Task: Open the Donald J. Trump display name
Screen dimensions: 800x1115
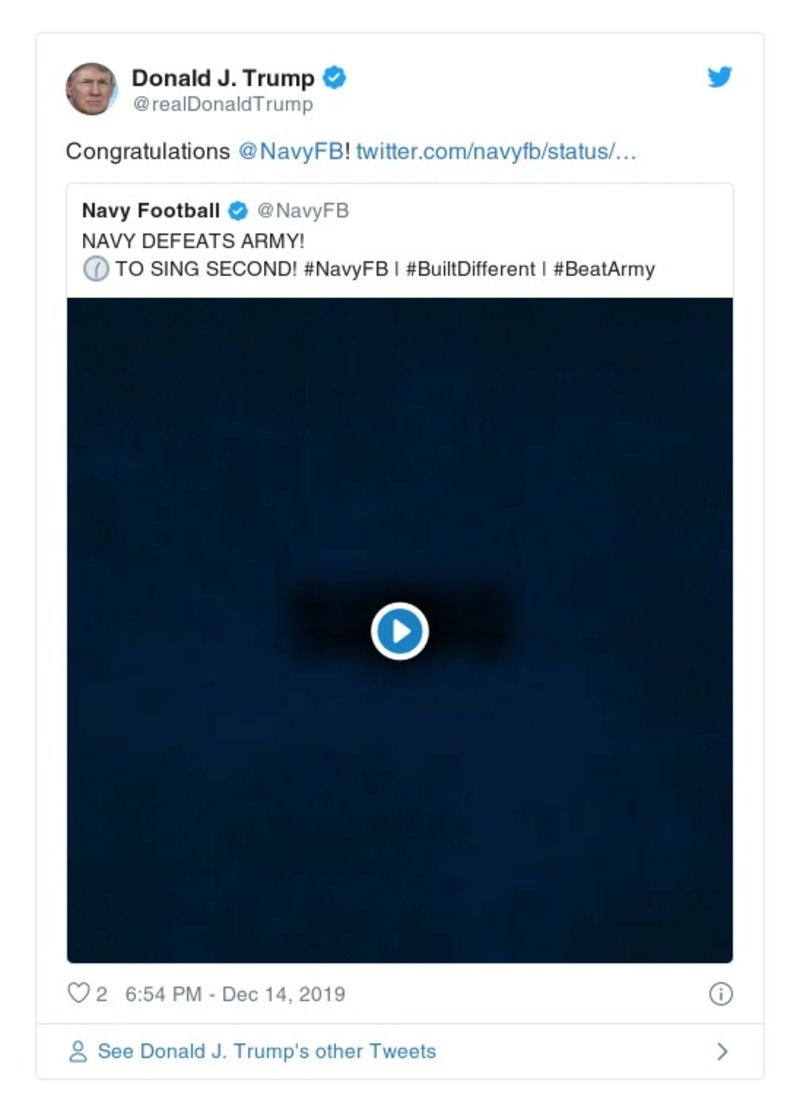Action: coord(223,77)
